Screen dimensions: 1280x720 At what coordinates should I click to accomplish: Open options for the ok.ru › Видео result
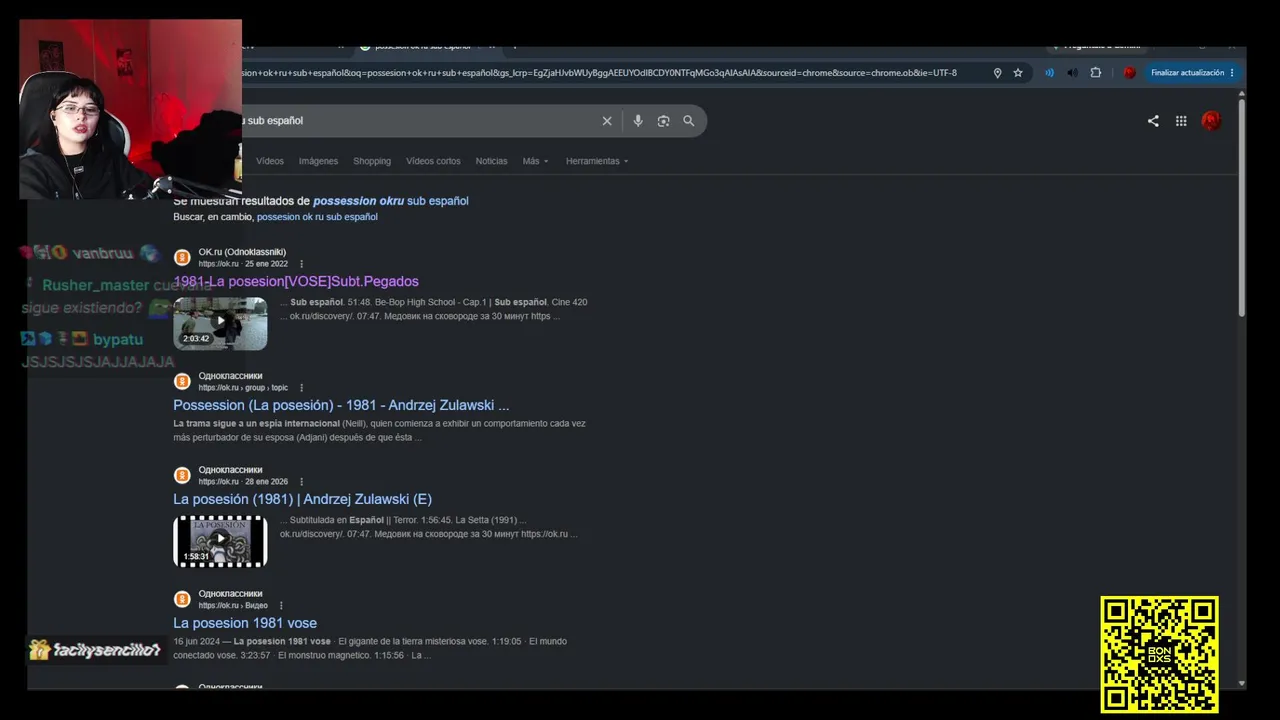pyautogui.click(x=281, y=606)
